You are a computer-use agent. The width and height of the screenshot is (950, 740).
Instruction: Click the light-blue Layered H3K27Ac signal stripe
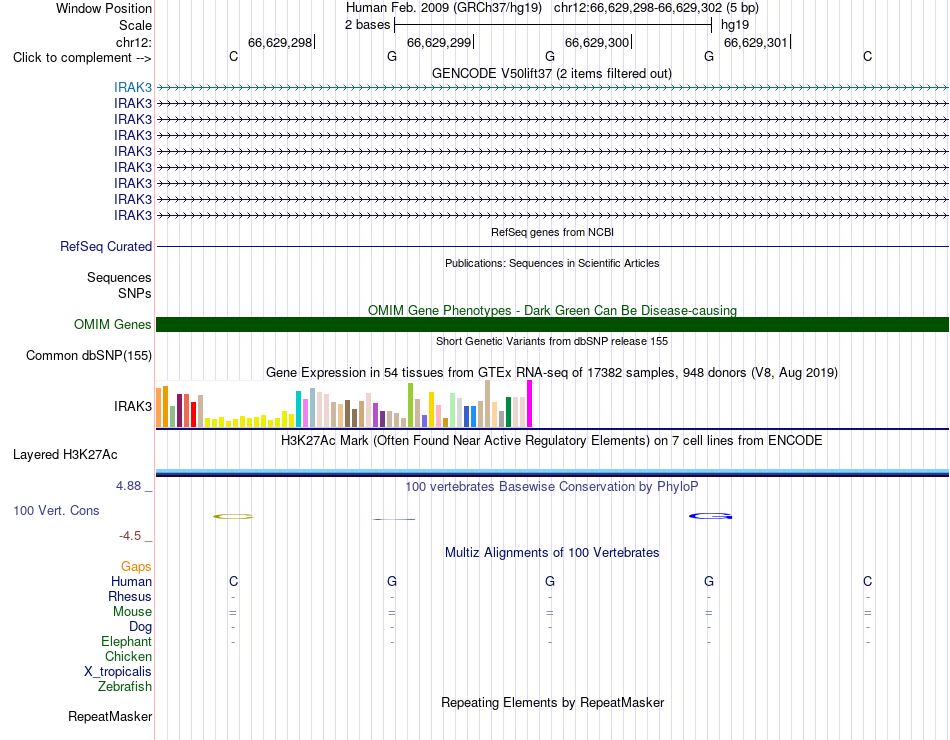(553, 472)
